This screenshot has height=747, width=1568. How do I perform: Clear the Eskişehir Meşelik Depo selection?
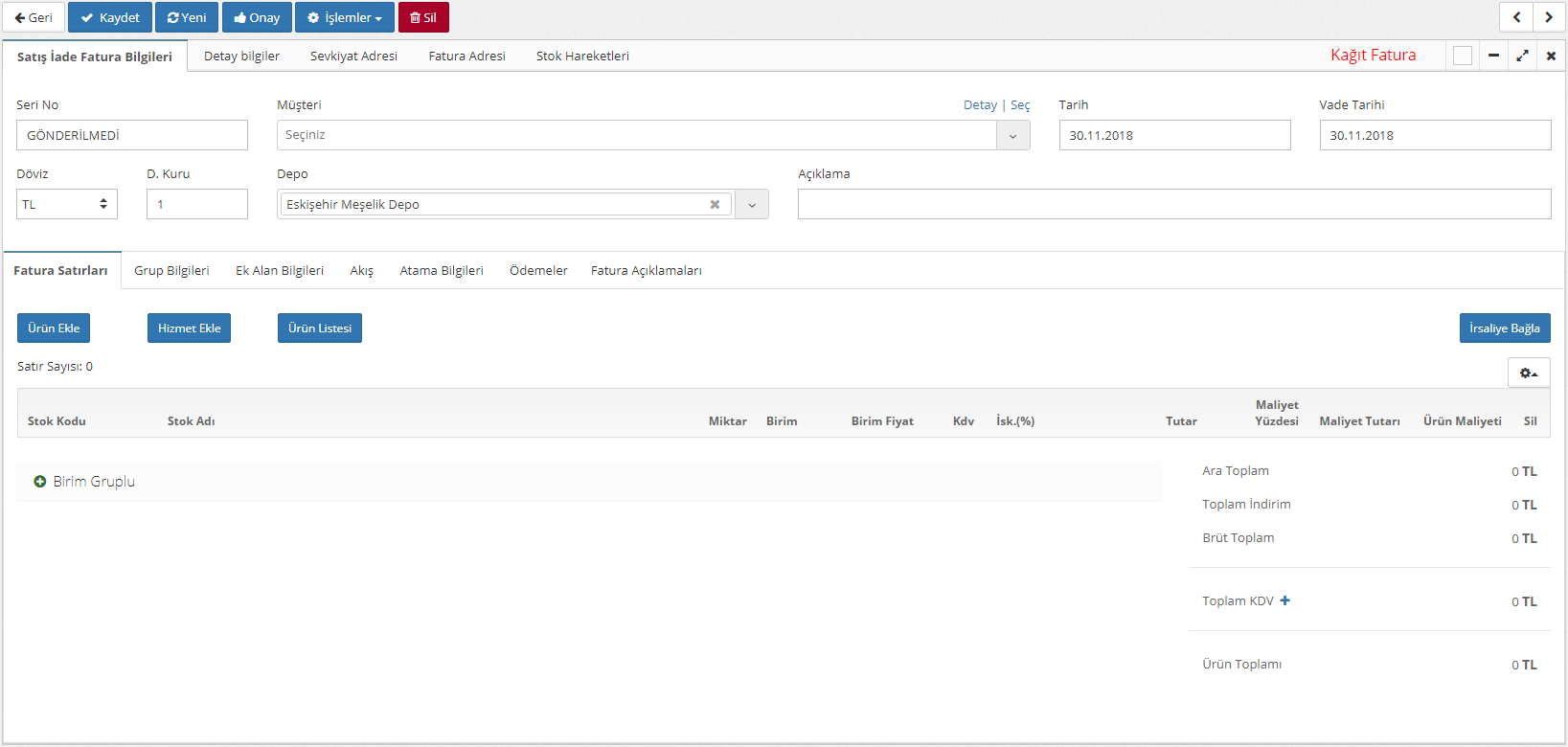[x=715, y=204]
